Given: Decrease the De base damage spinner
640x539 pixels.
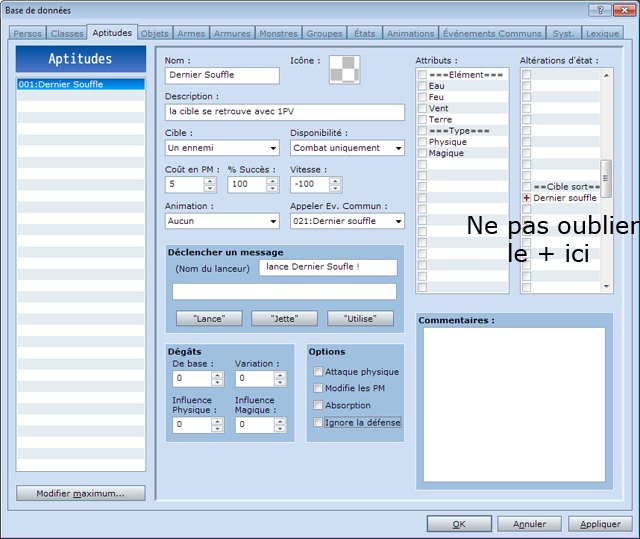Looking at the screenshot, I should point(217,382).
